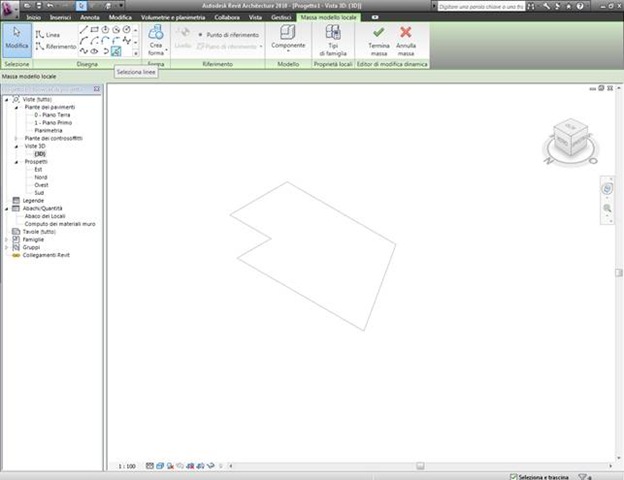
Task: Select the Nord elevation view
Action: click(x=41, y=178)
